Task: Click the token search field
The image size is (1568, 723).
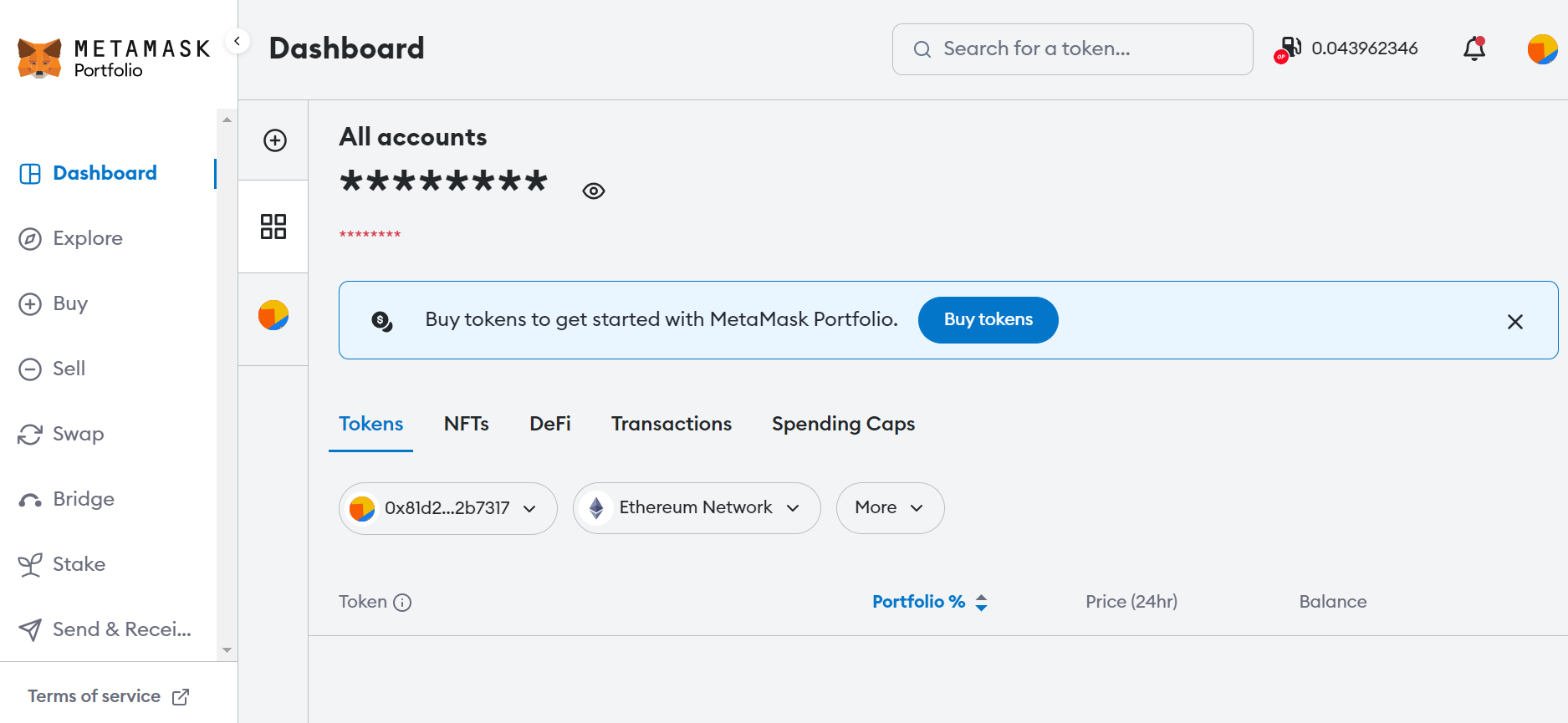Action: 1072,49
